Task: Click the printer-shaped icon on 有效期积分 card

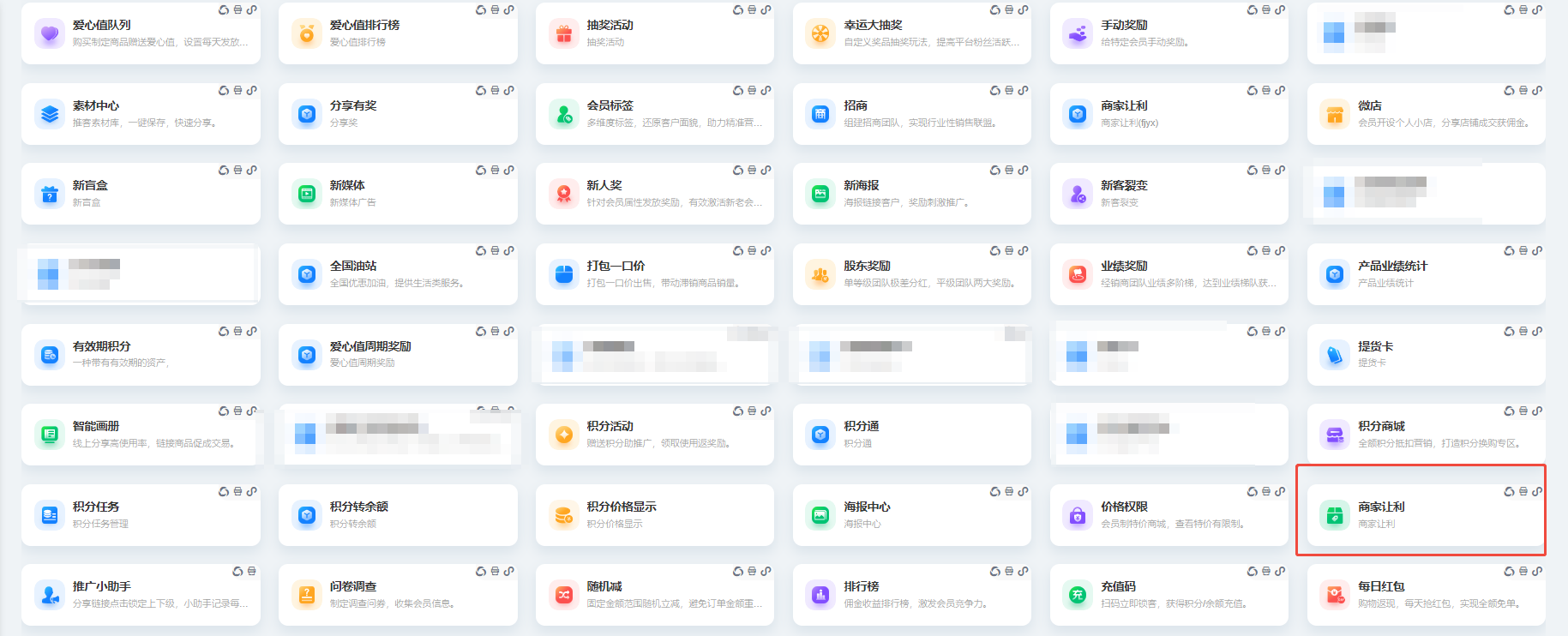Action: coord(237,331)
